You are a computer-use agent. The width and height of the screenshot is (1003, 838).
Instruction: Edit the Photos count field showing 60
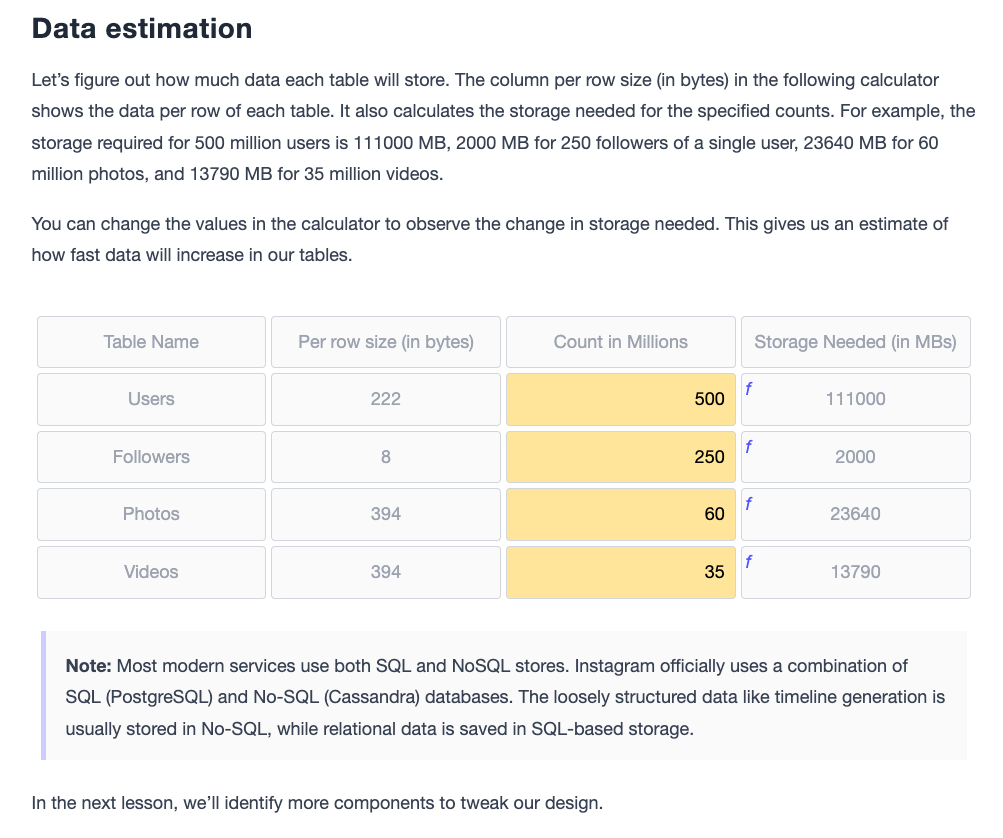(x=620, y=514)
